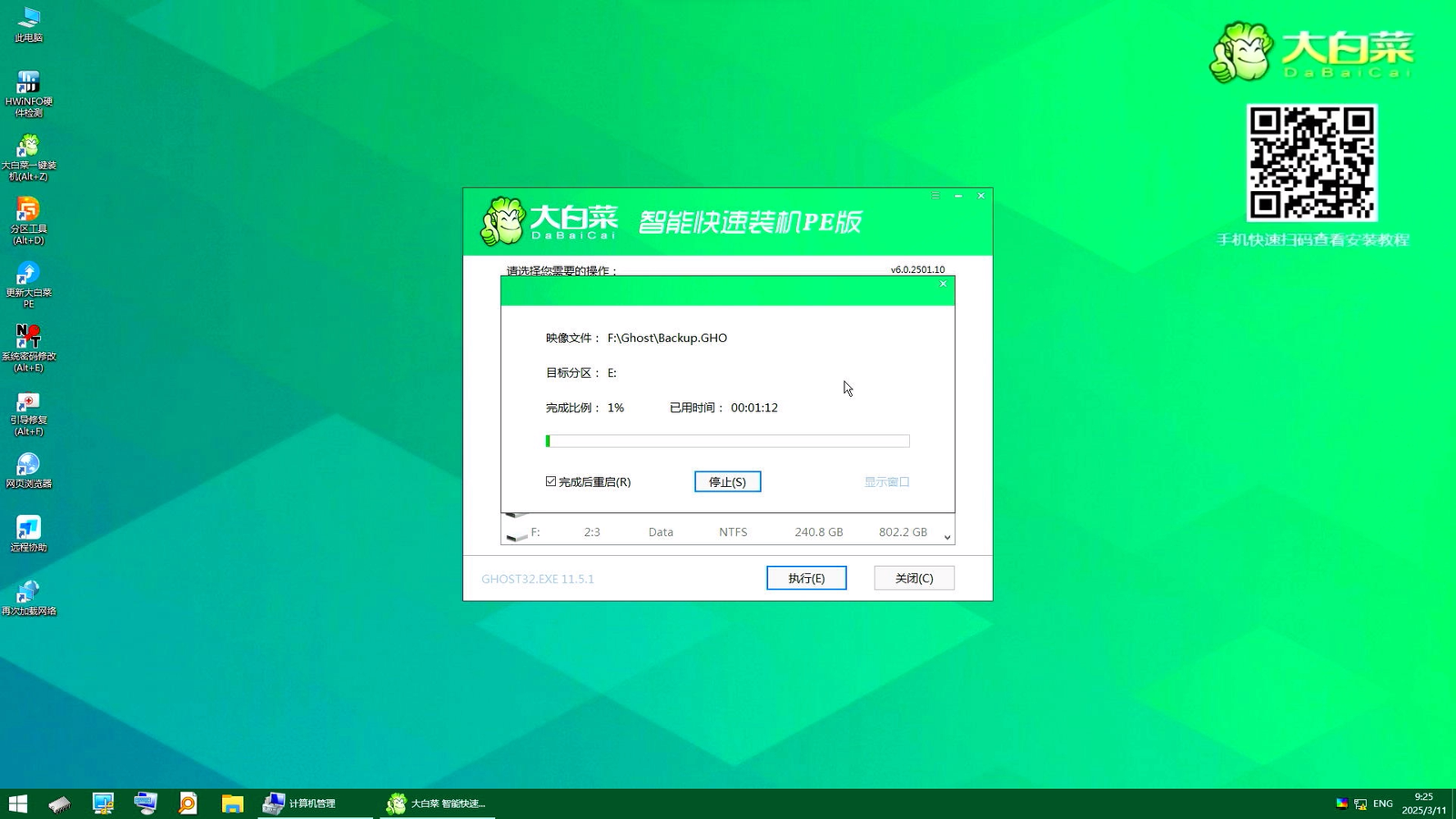Viewport: 1456px width, 819px height.
Task: Click the image file path F:\Ghost\Backup.GHO
Action: coord(667,338)
